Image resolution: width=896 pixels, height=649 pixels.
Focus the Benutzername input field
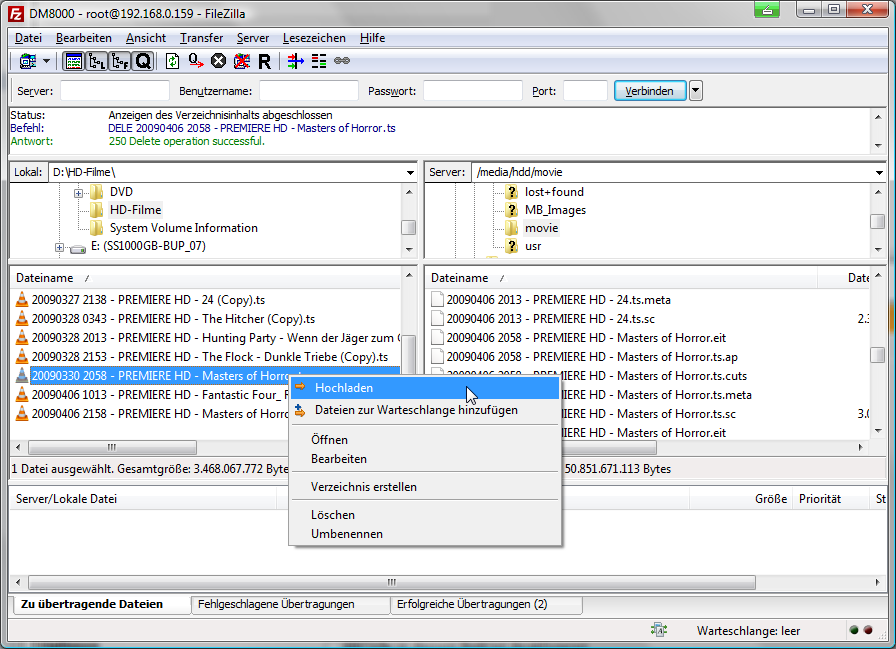click(x=309, y=91)
